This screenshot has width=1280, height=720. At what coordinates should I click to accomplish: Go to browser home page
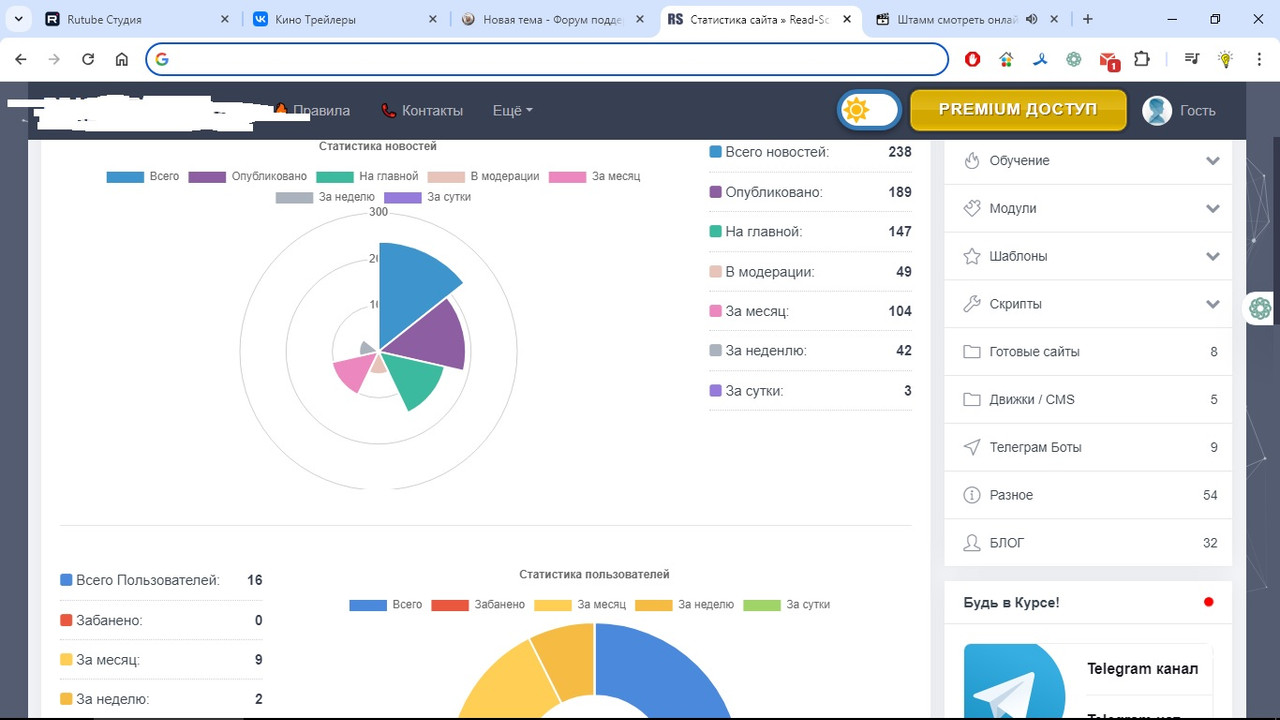[122, 59]
